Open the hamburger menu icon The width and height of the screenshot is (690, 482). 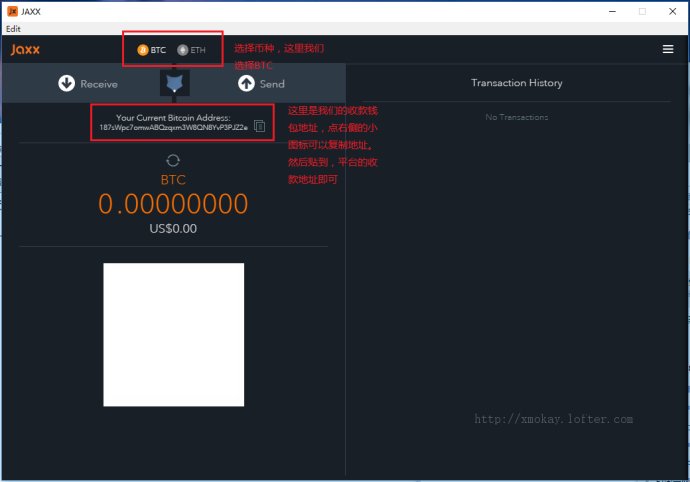pyautogui.click(x=668, y=49)
